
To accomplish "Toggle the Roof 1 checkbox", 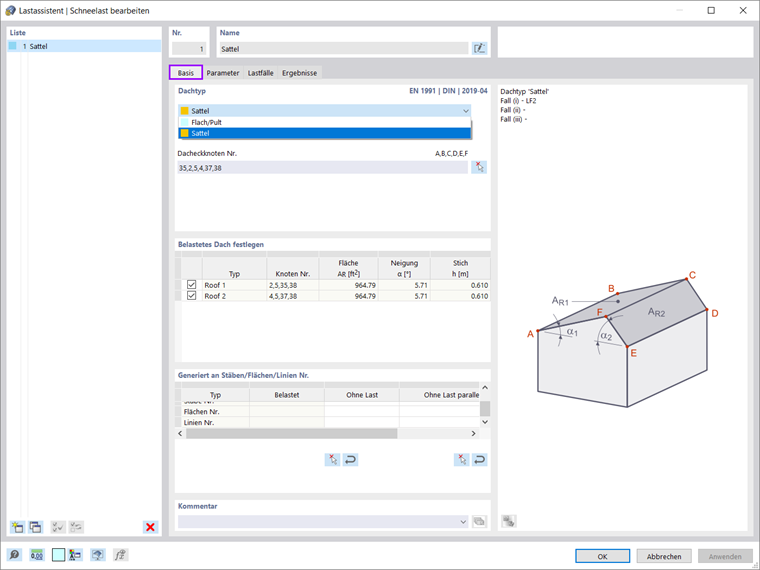I will click(191, 285).
